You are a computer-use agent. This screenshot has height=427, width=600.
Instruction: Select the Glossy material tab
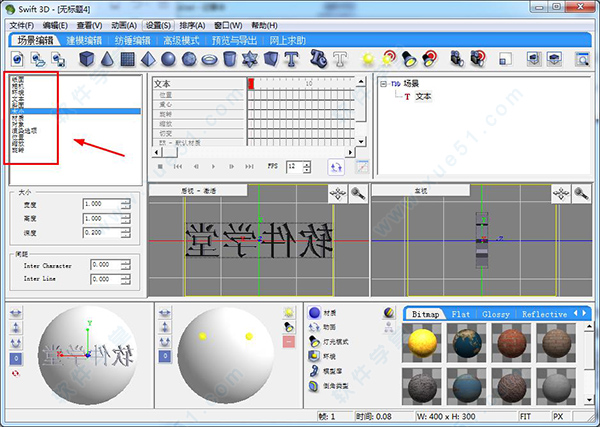coord(496,315)
